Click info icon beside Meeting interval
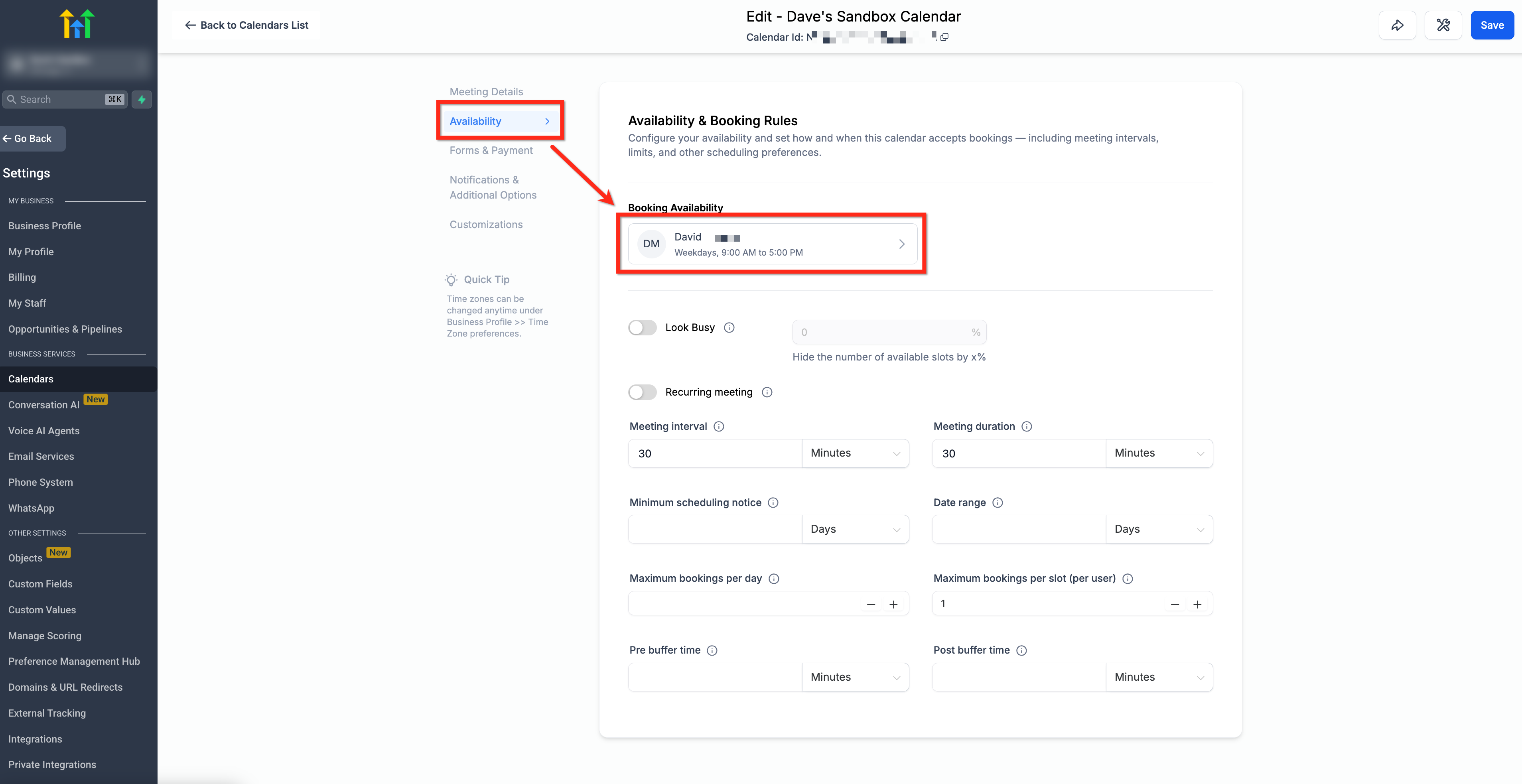Image resolution: width=1522 pixels, height=784 pixels. point(718,427)
